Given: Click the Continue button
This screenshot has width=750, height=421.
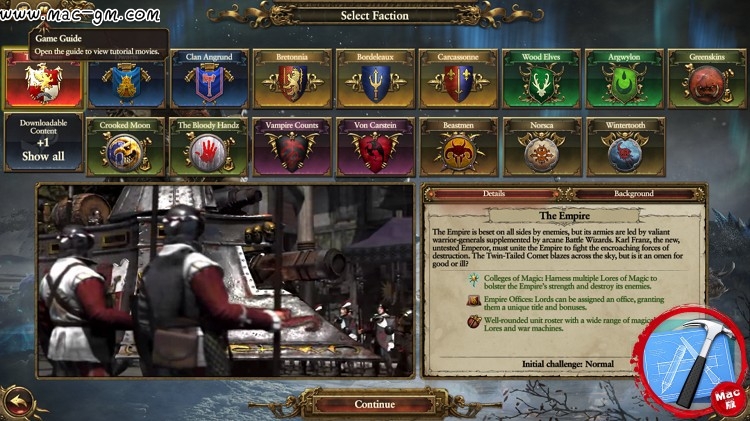Looking at the screenshot, I should point(375,404).
